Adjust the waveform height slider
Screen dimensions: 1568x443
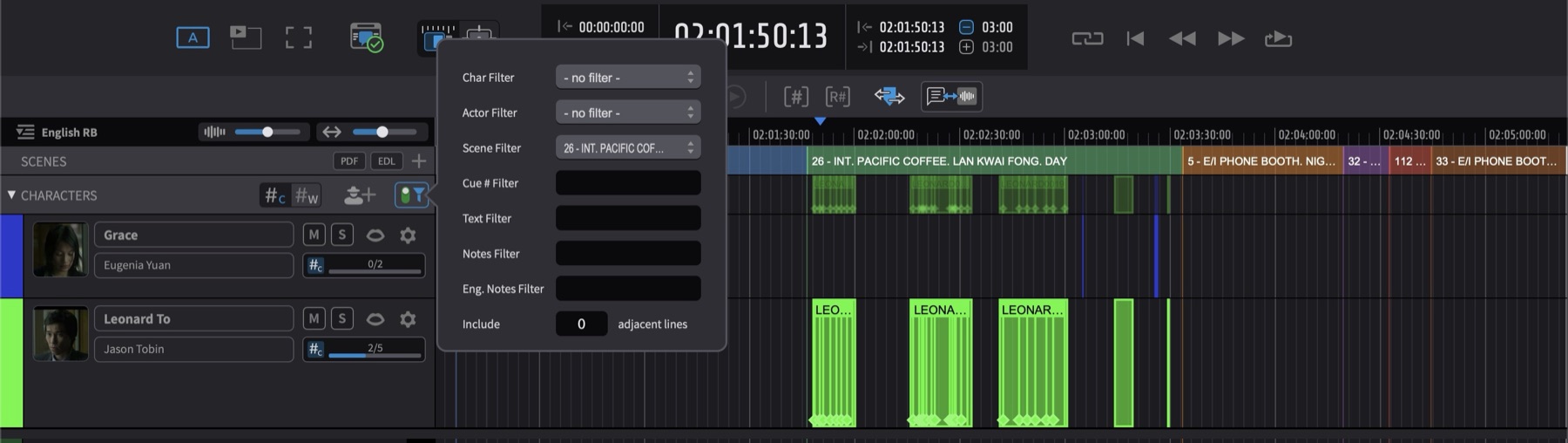(x=267, y=132)
